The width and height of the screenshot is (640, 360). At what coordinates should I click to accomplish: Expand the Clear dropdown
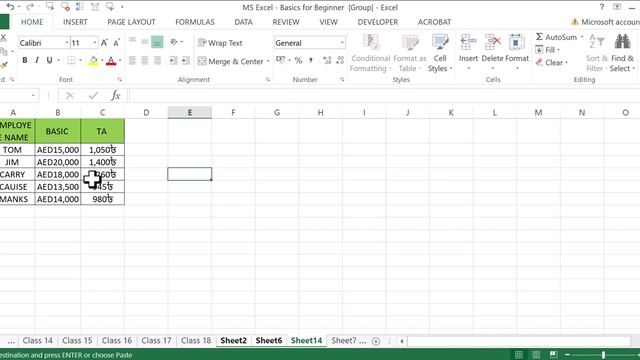(x=566, y=62)
